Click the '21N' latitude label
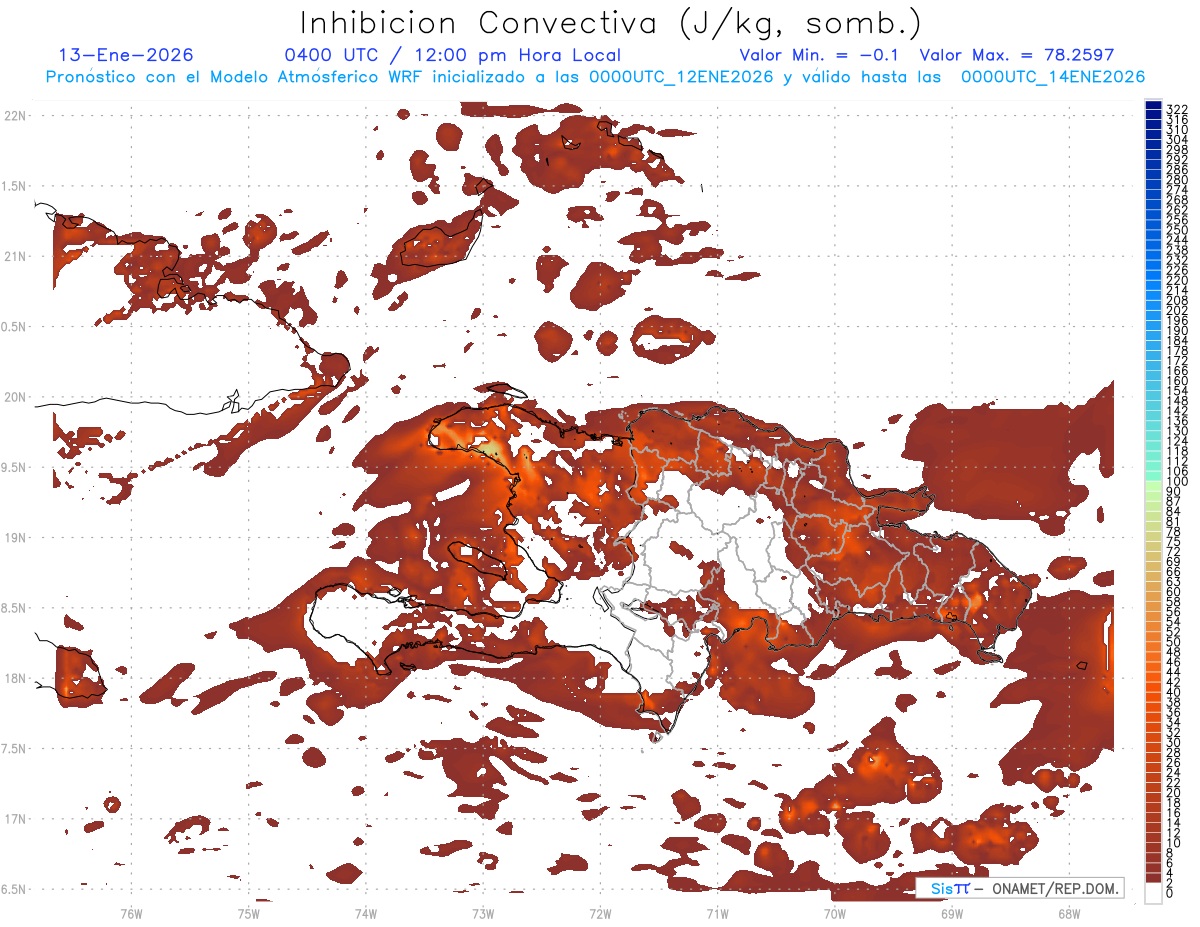The height and width of the screenshot is (927, 1200). click(15, 257)
